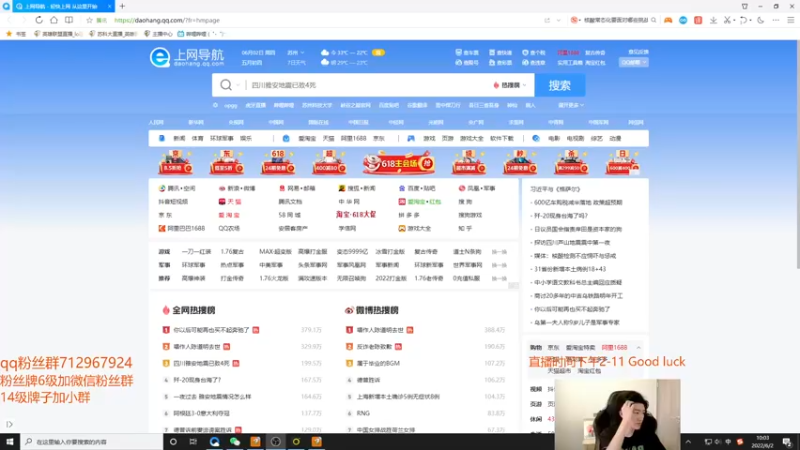Open news headline F-20现身台海了吗?

point(561,216)
